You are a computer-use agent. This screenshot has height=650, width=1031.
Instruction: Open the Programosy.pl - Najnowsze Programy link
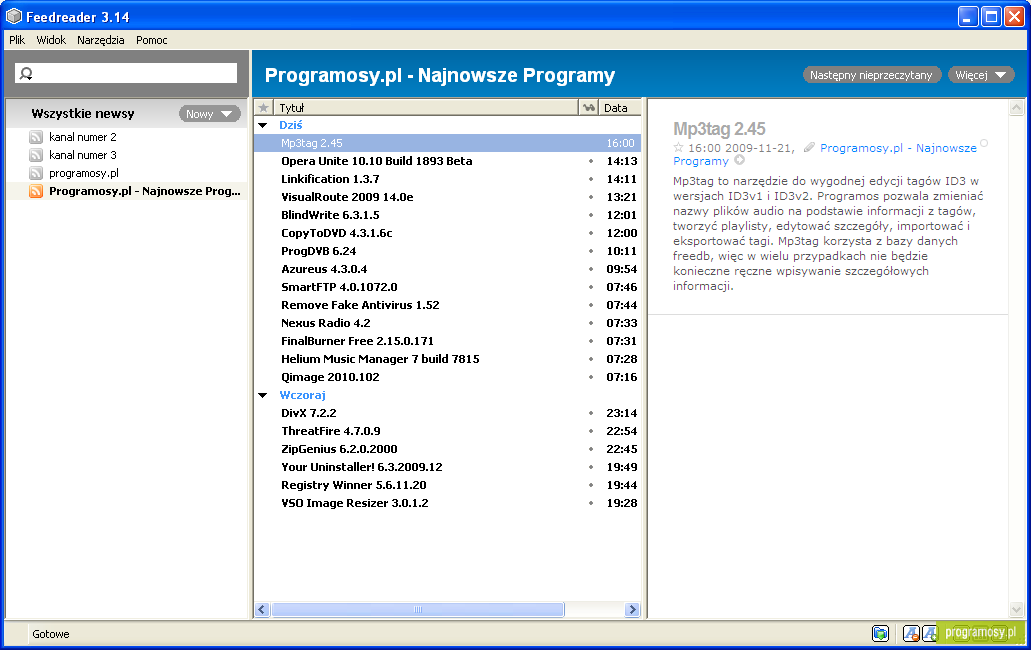825,154
